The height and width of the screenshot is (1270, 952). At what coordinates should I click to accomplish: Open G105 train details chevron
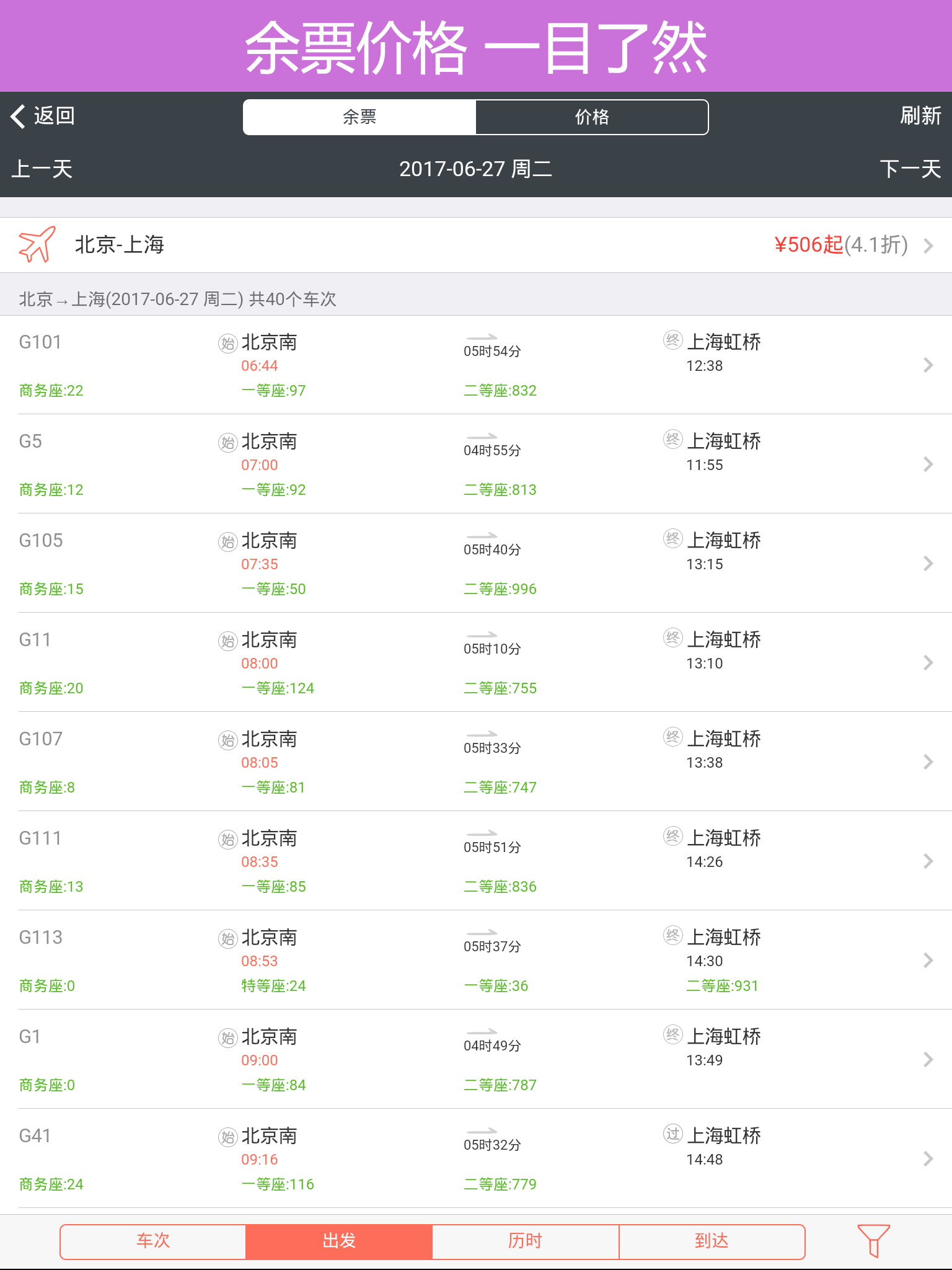[x=928, y=563]
